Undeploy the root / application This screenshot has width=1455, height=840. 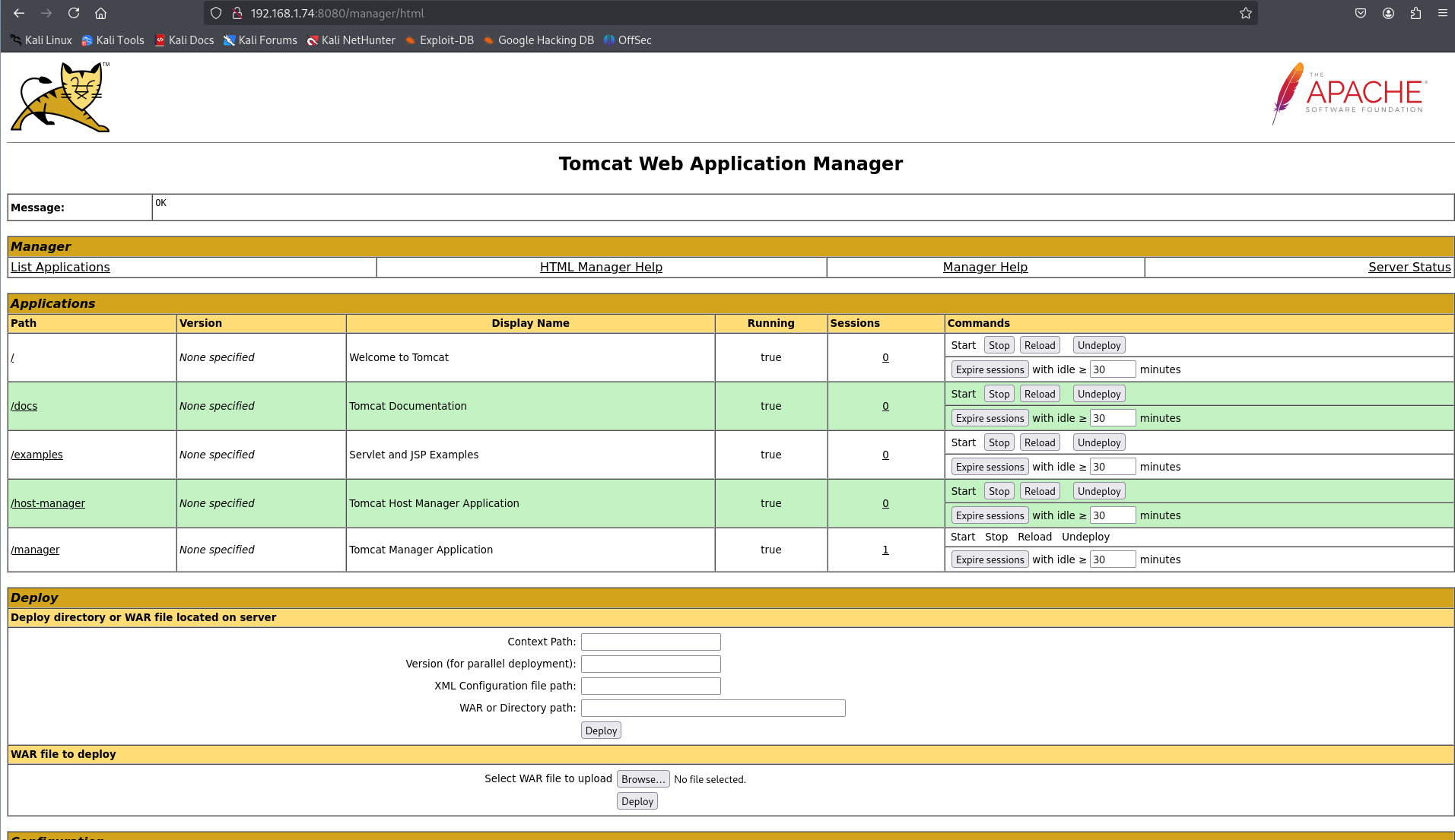click(1098, 345)
